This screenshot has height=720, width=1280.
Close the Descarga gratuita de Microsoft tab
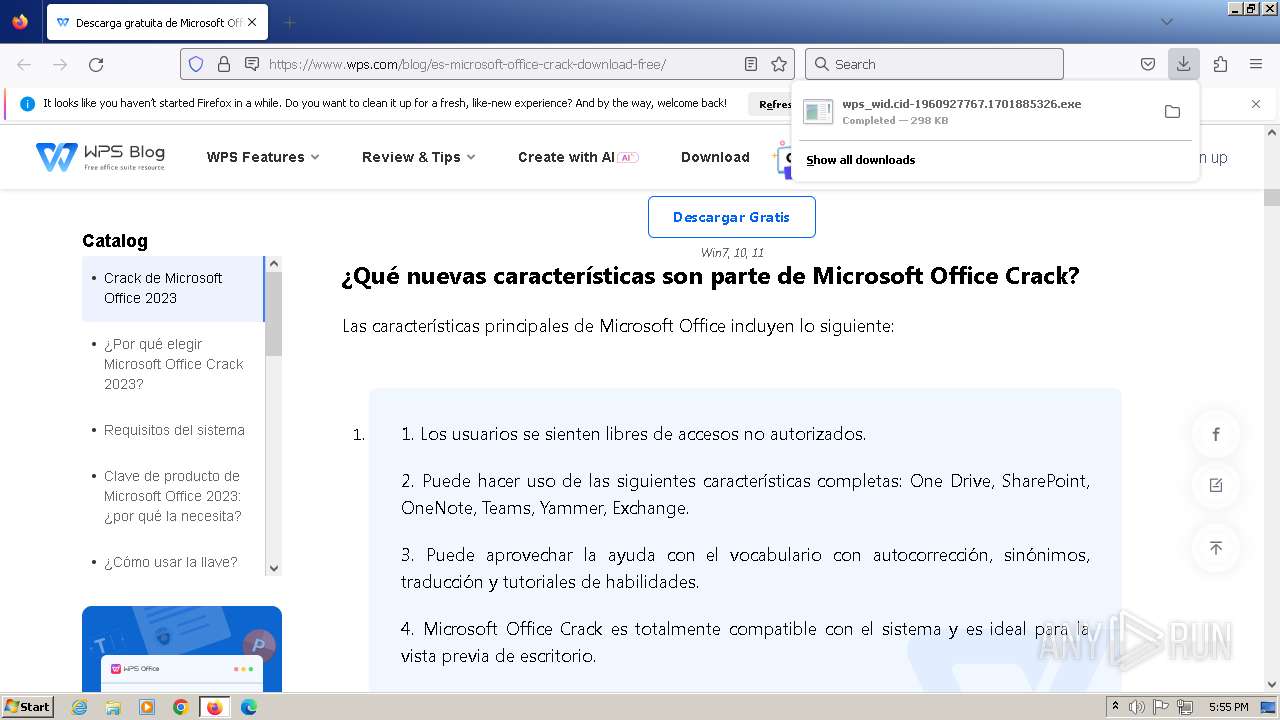tap(252, 22)
